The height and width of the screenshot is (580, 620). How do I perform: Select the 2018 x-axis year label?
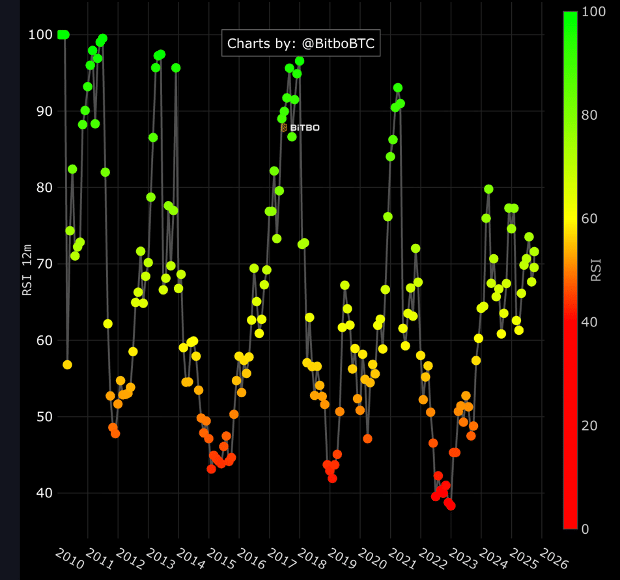click(x=312, y=557)
